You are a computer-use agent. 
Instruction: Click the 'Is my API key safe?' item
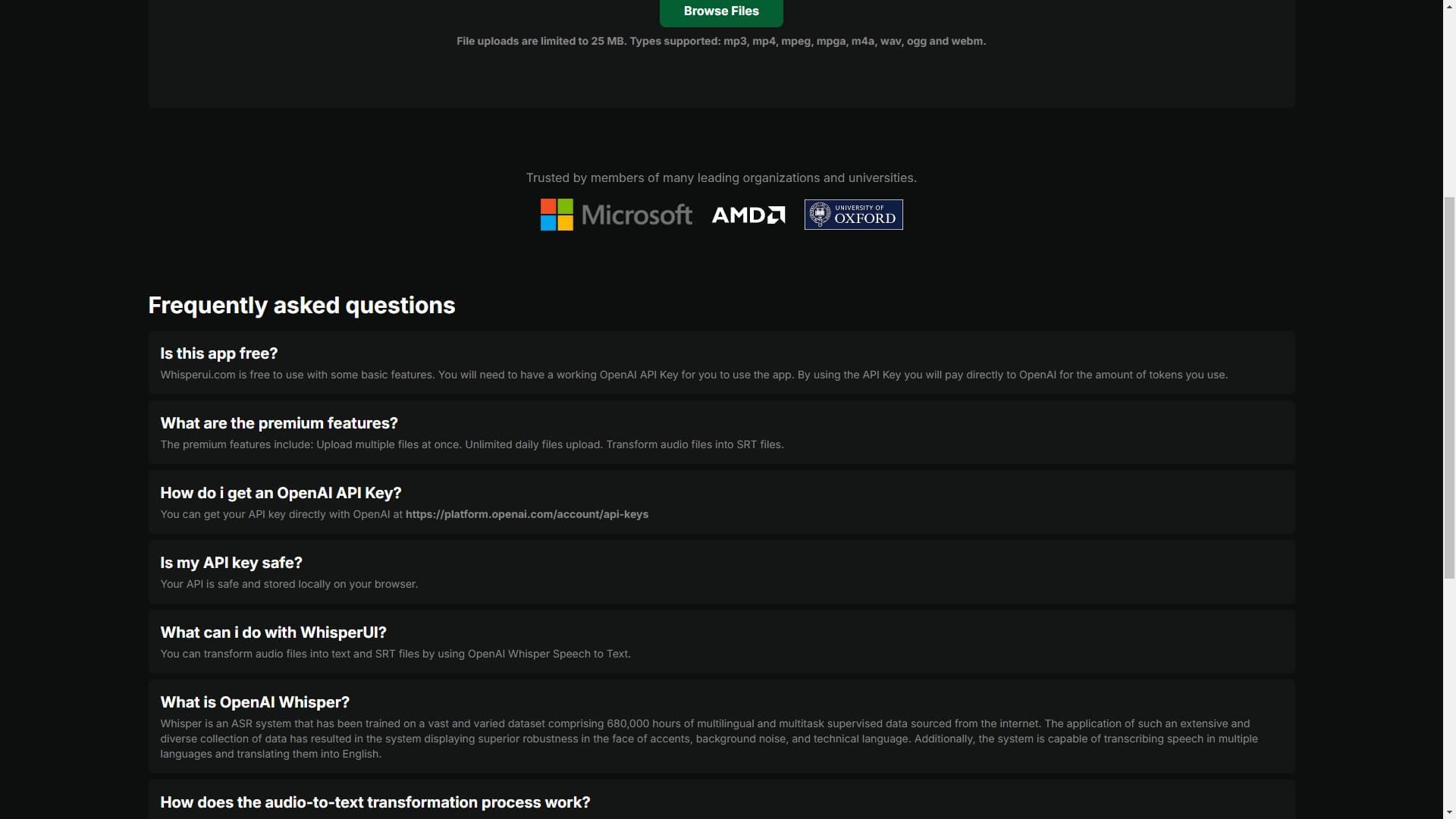pos(231,563)
